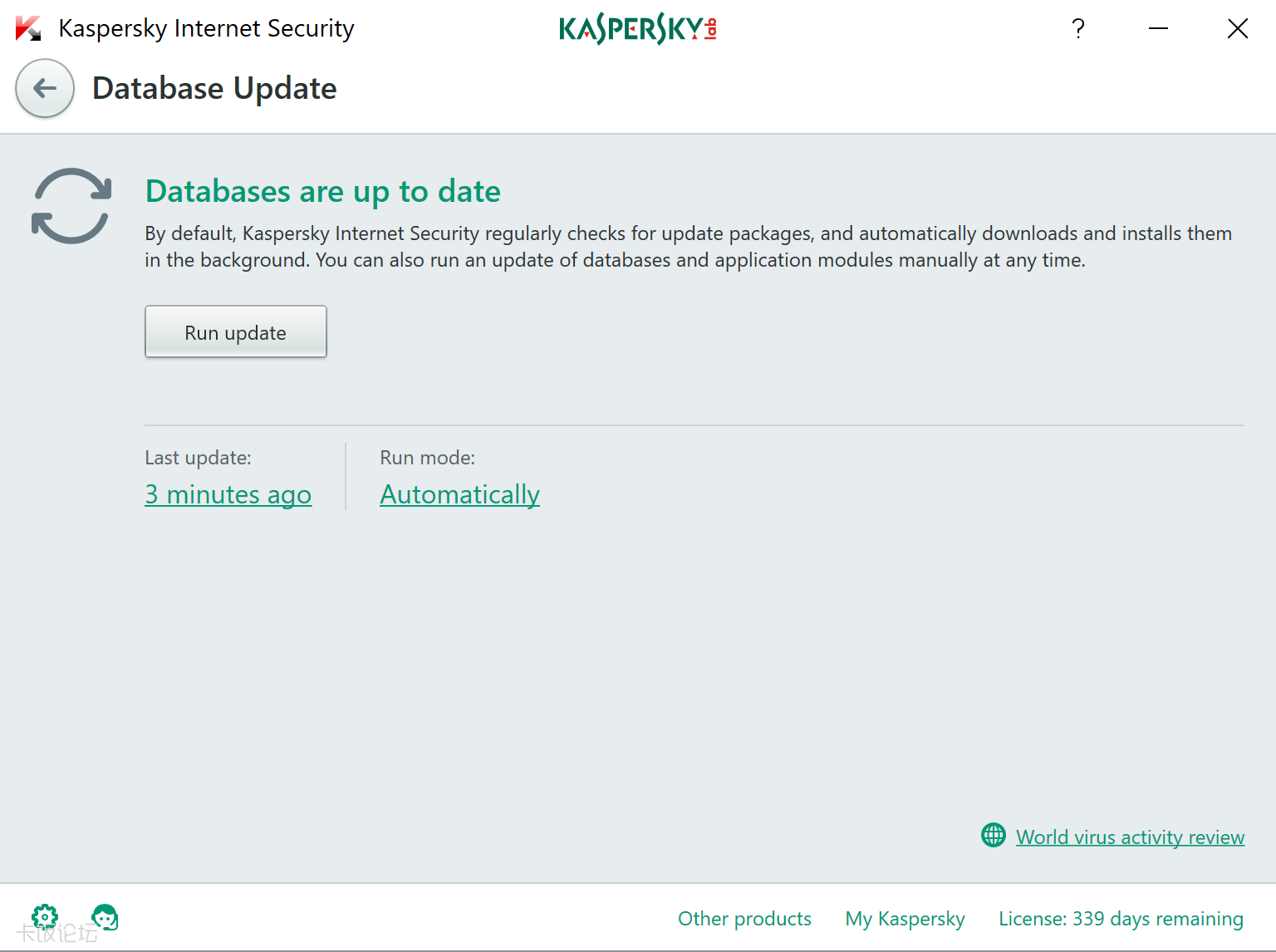Click 'Databases are up to date' heading
Image resolution: width=1276 pixels, height=952 pixels.
(323, 192)
